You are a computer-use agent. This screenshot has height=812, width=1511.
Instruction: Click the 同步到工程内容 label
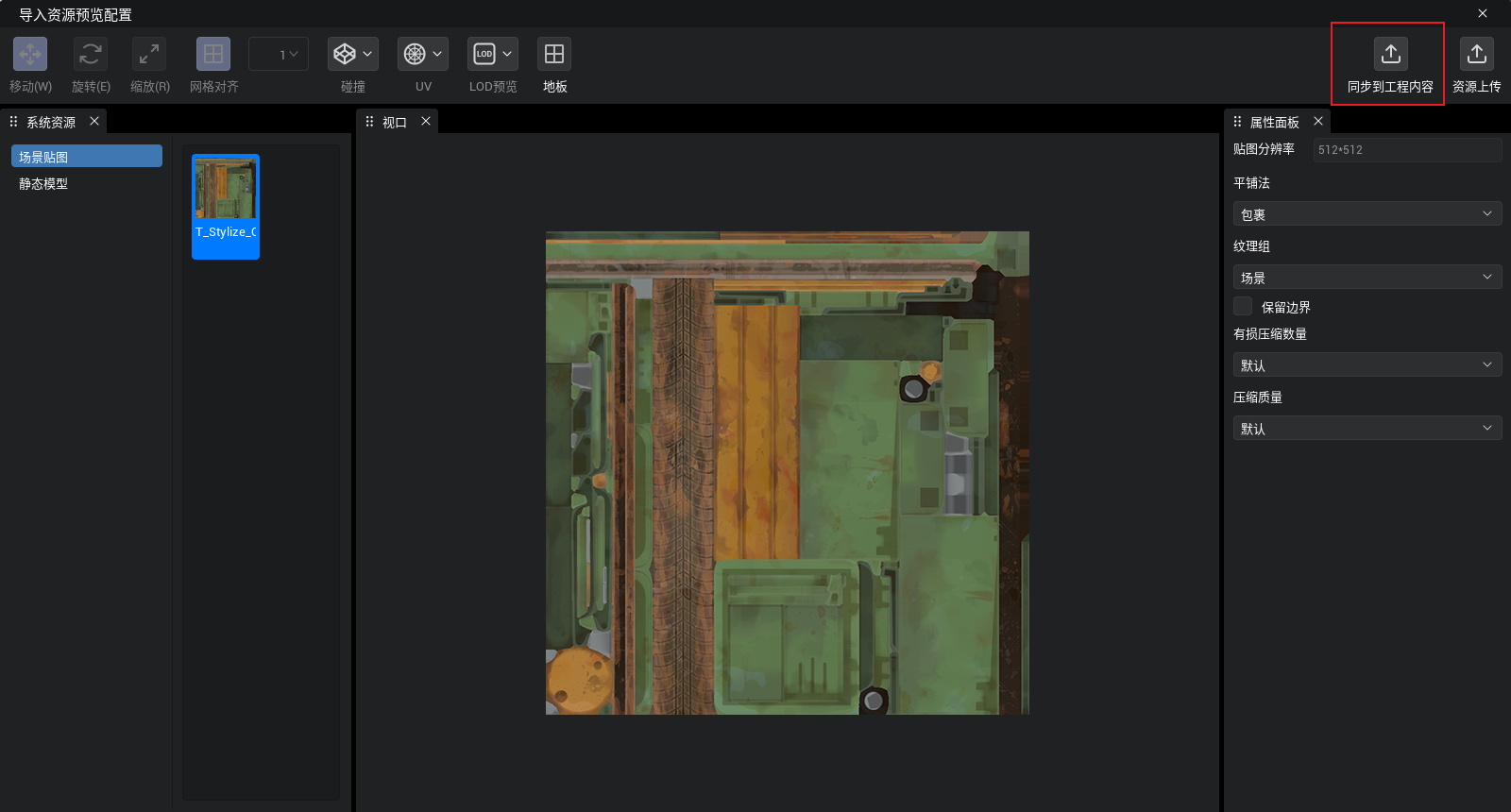(x=1390, y=86)
